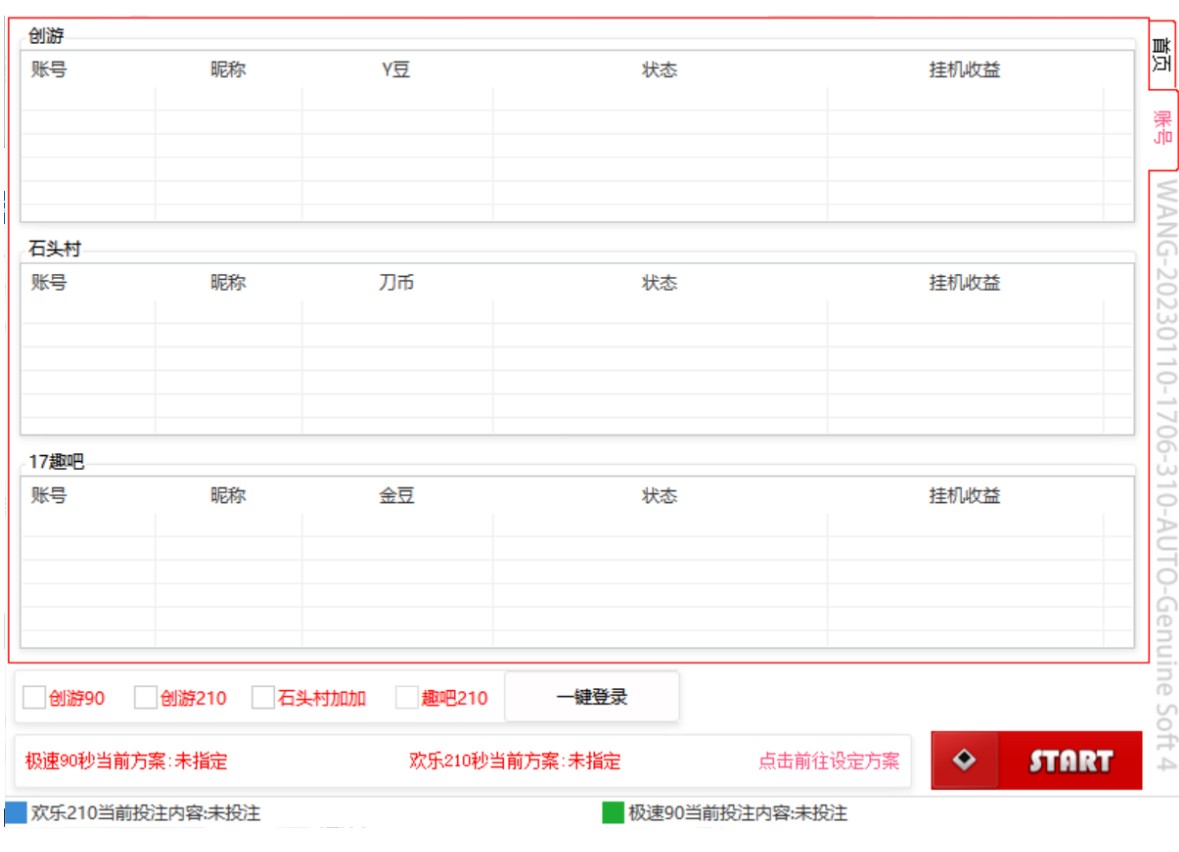Click 极速90当前投注内容:未投注 status text
1179x852 pixels.
[738, 813]
